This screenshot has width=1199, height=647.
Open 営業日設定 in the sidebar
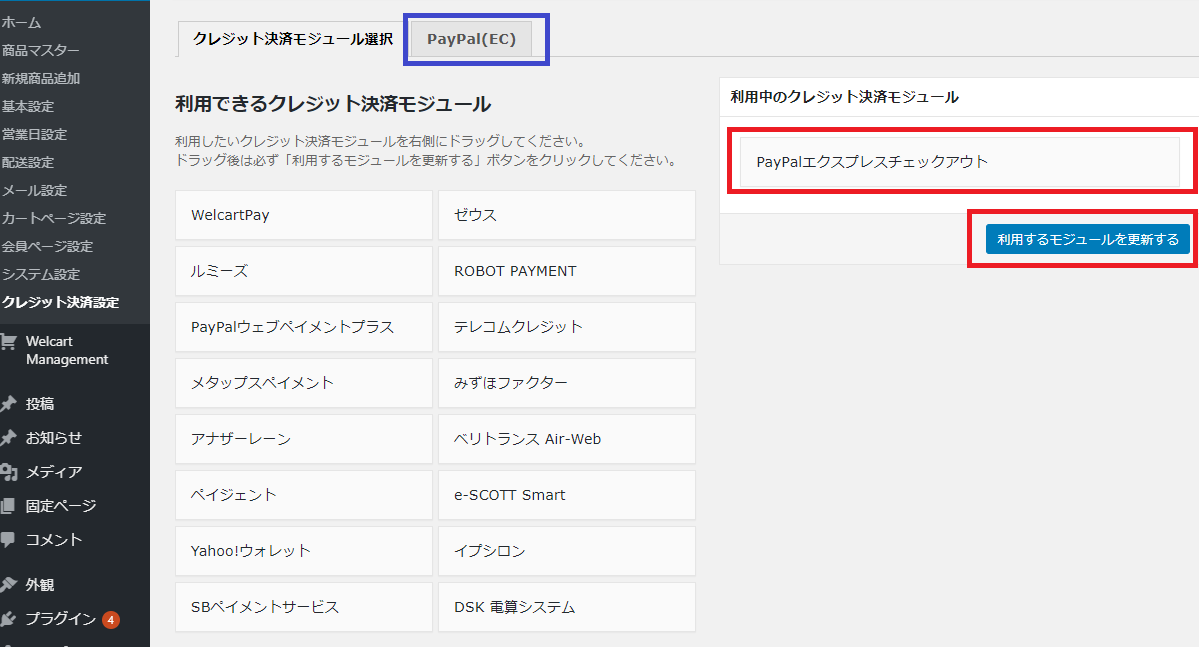point(34,135)
